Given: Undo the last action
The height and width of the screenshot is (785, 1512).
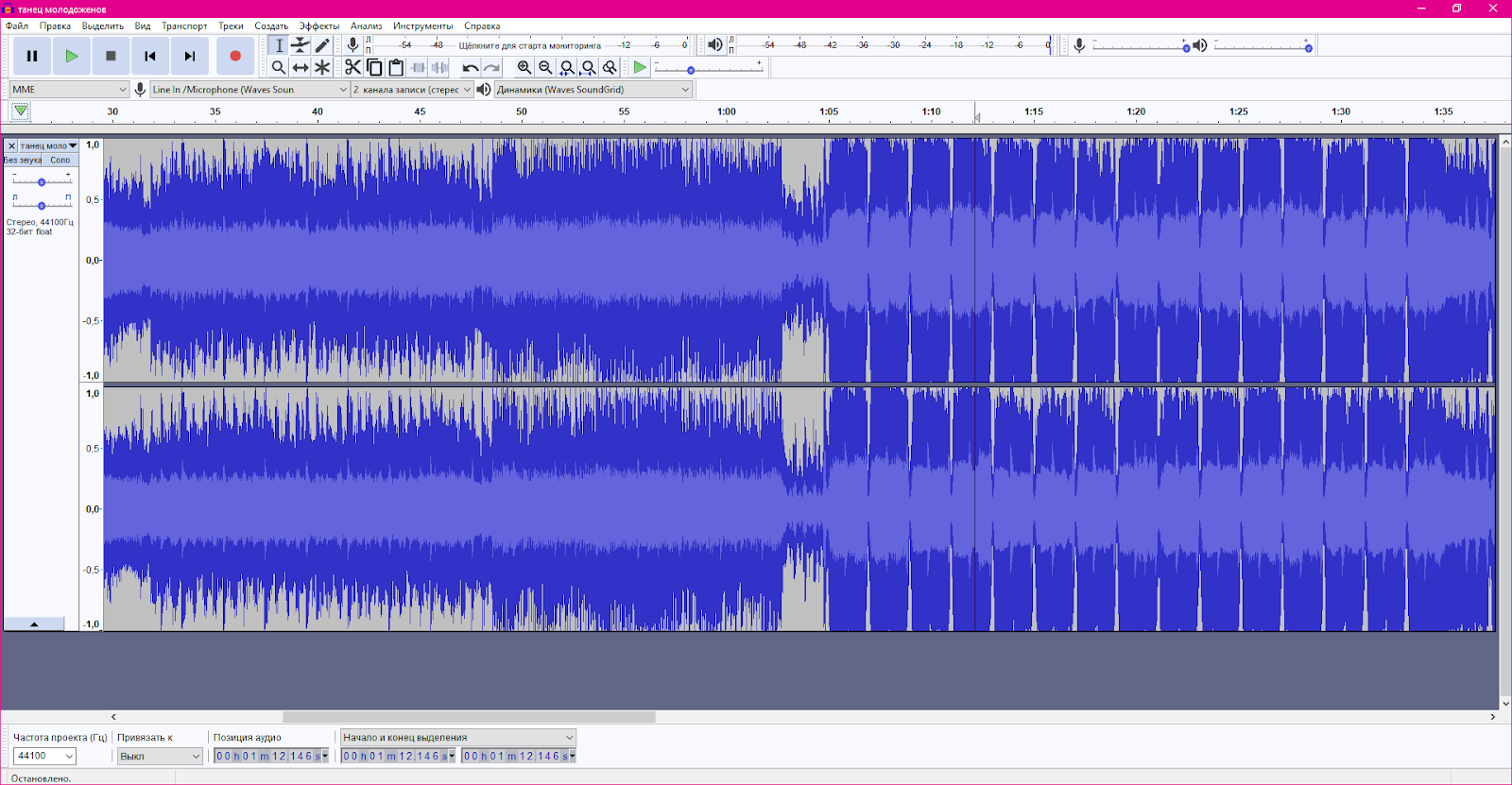Looking at the screenshot, I should 470,67.
